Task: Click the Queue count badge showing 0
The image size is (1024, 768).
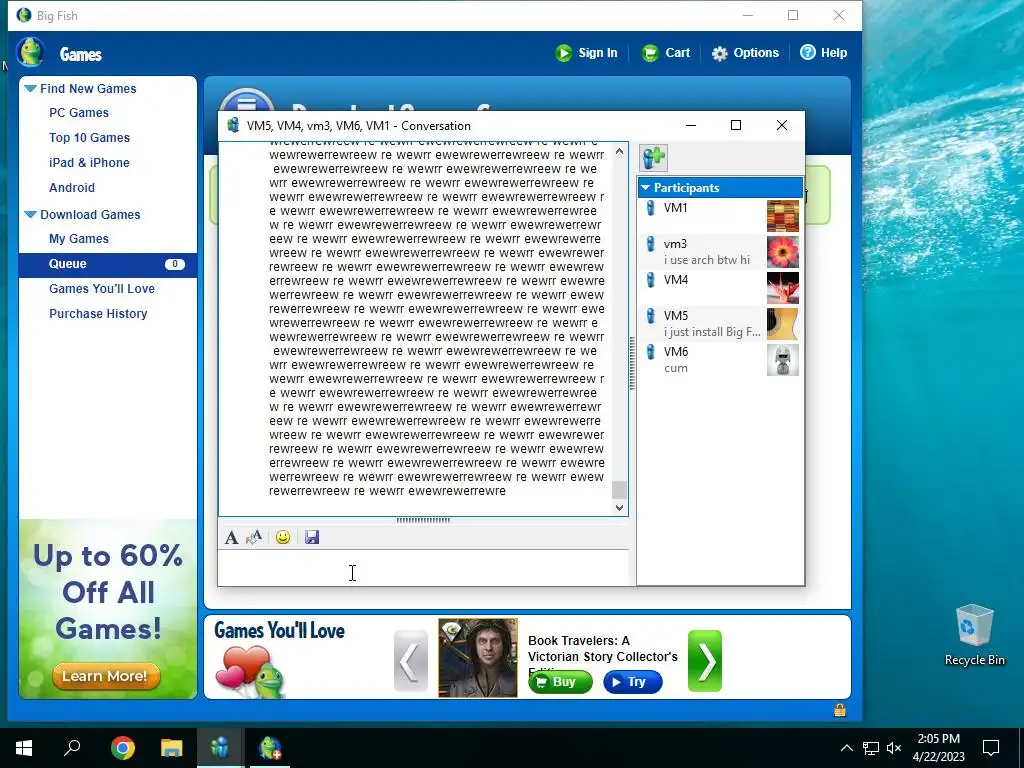Action: tap(174, 264)
